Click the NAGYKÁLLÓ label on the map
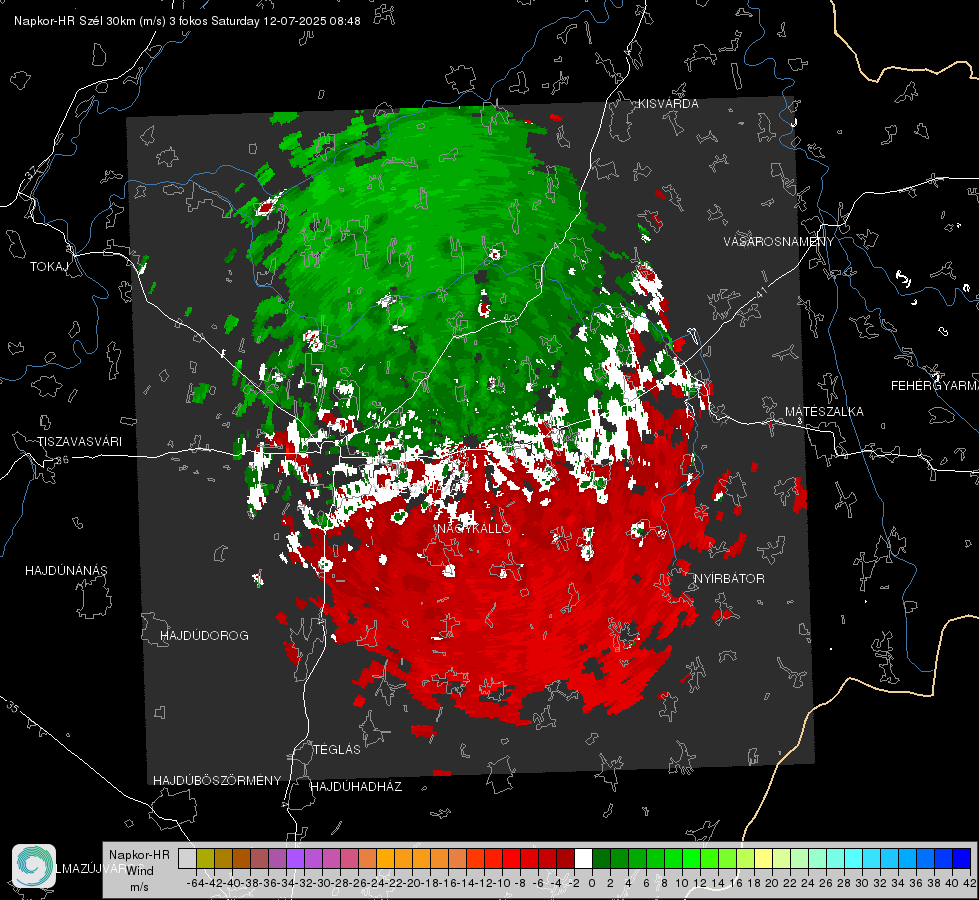This screenshot has height=900, width=979. 474,528
